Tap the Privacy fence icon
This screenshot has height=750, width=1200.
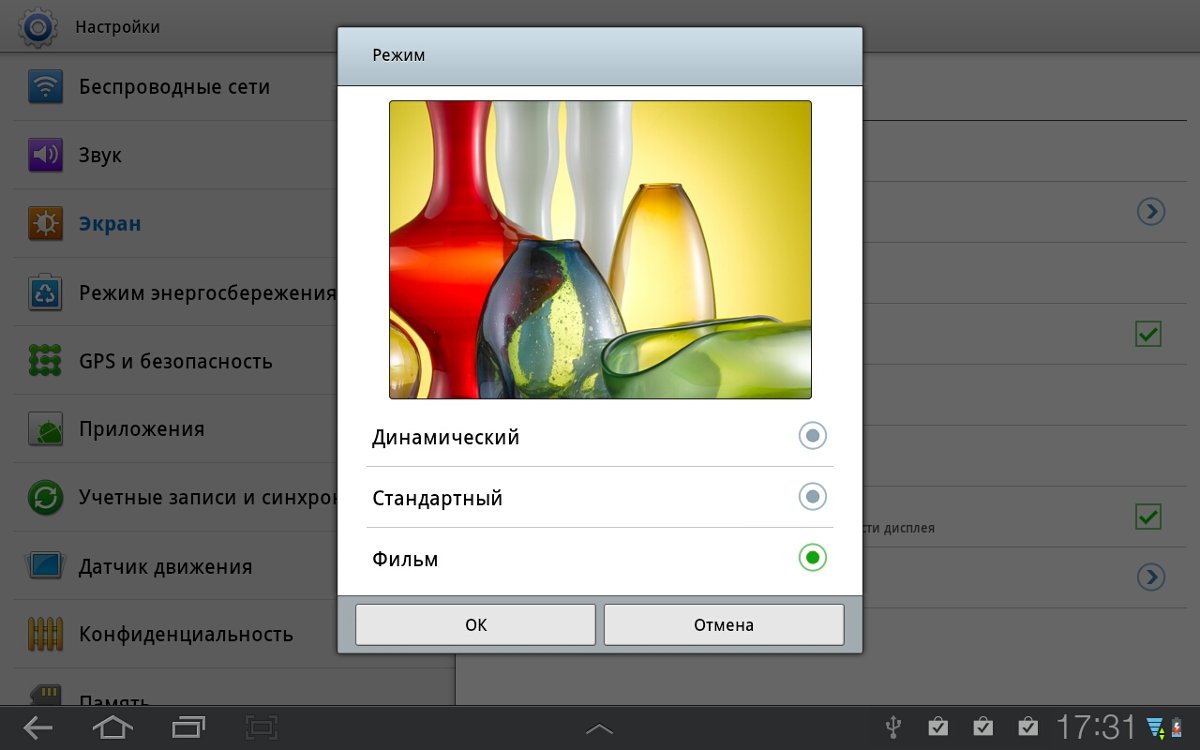[x=45, y=634]
